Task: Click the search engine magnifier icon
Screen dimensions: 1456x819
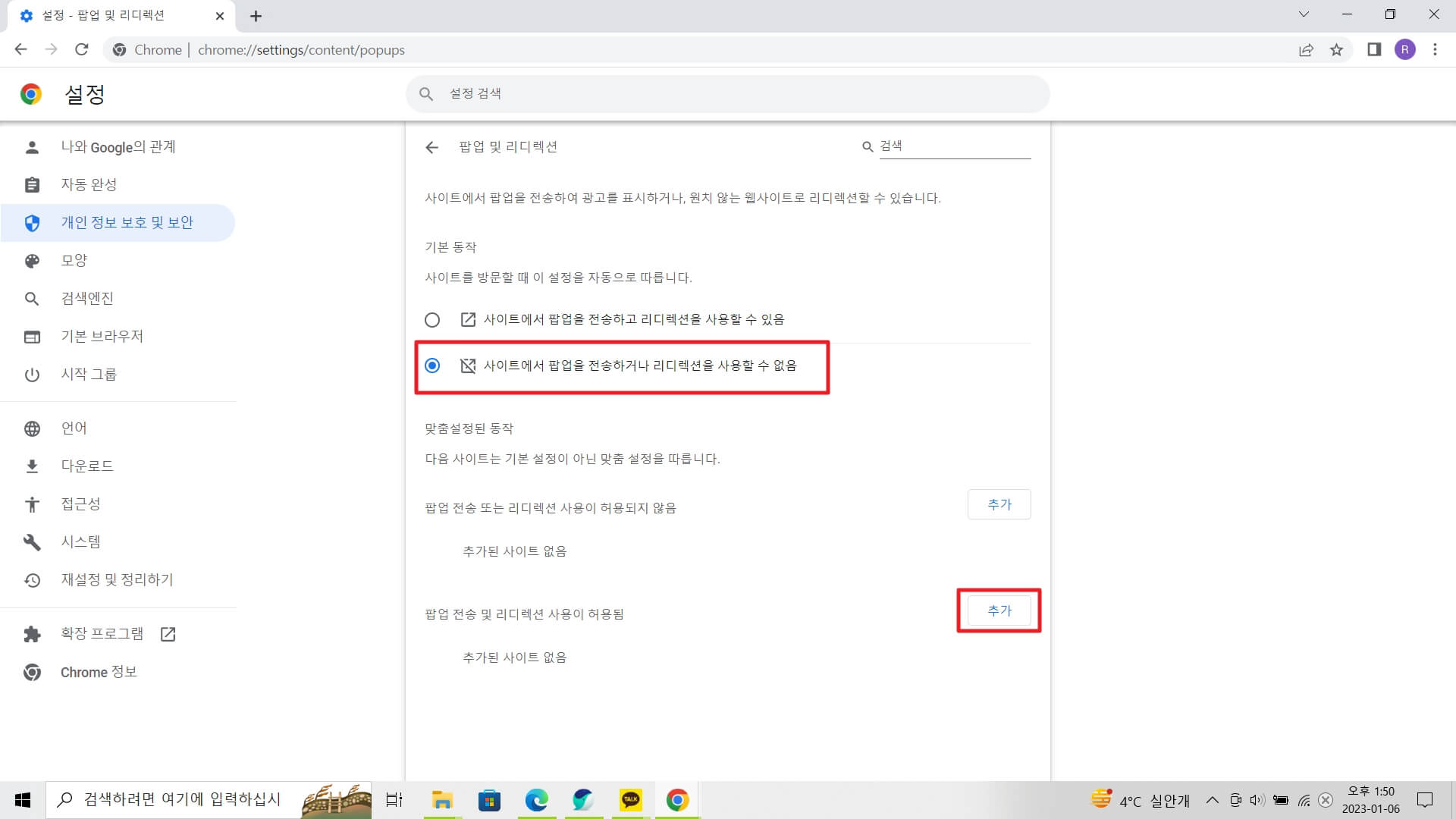Action: (x=32, y=298)
